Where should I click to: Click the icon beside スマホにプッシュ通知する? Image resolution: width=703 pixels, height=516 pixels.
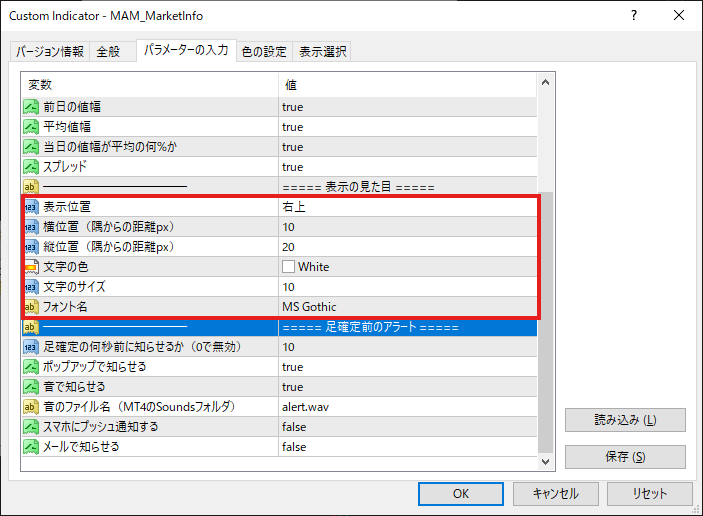pos(31,427)
